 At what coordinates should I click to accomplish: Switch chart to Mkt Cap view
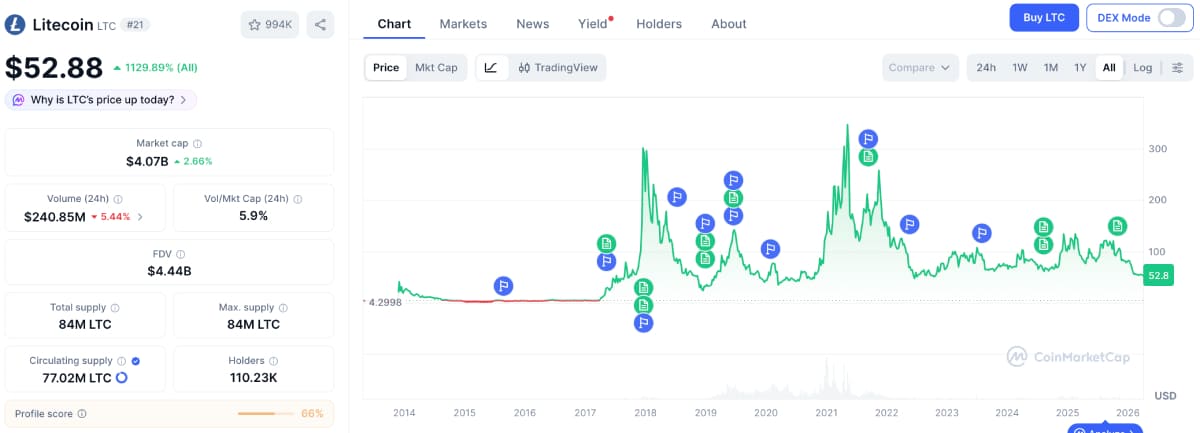[x=436, y=68]
